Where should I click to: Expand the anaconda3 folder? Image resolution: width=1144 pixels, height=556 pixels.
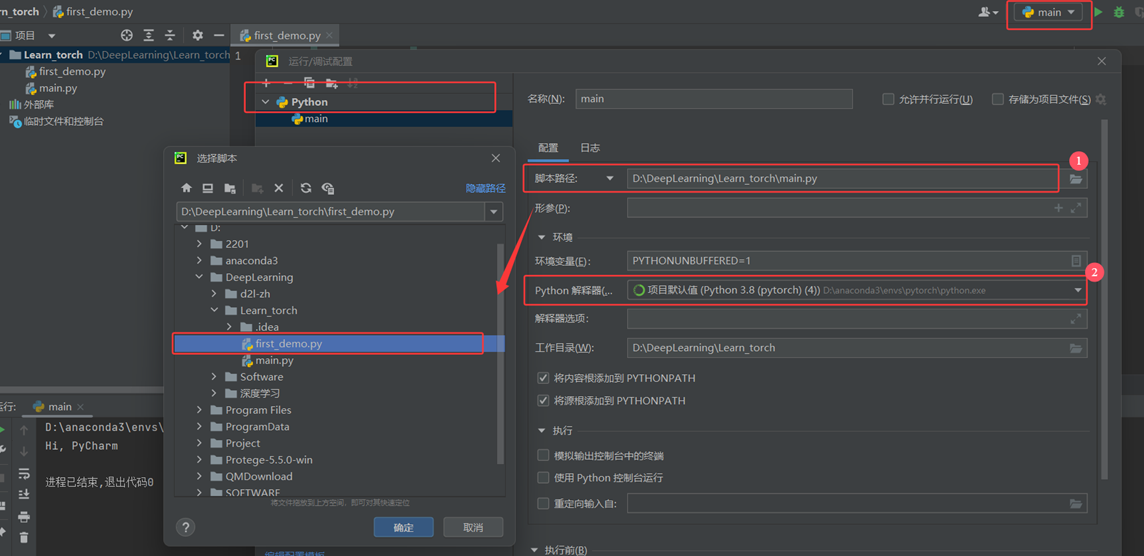200,260
